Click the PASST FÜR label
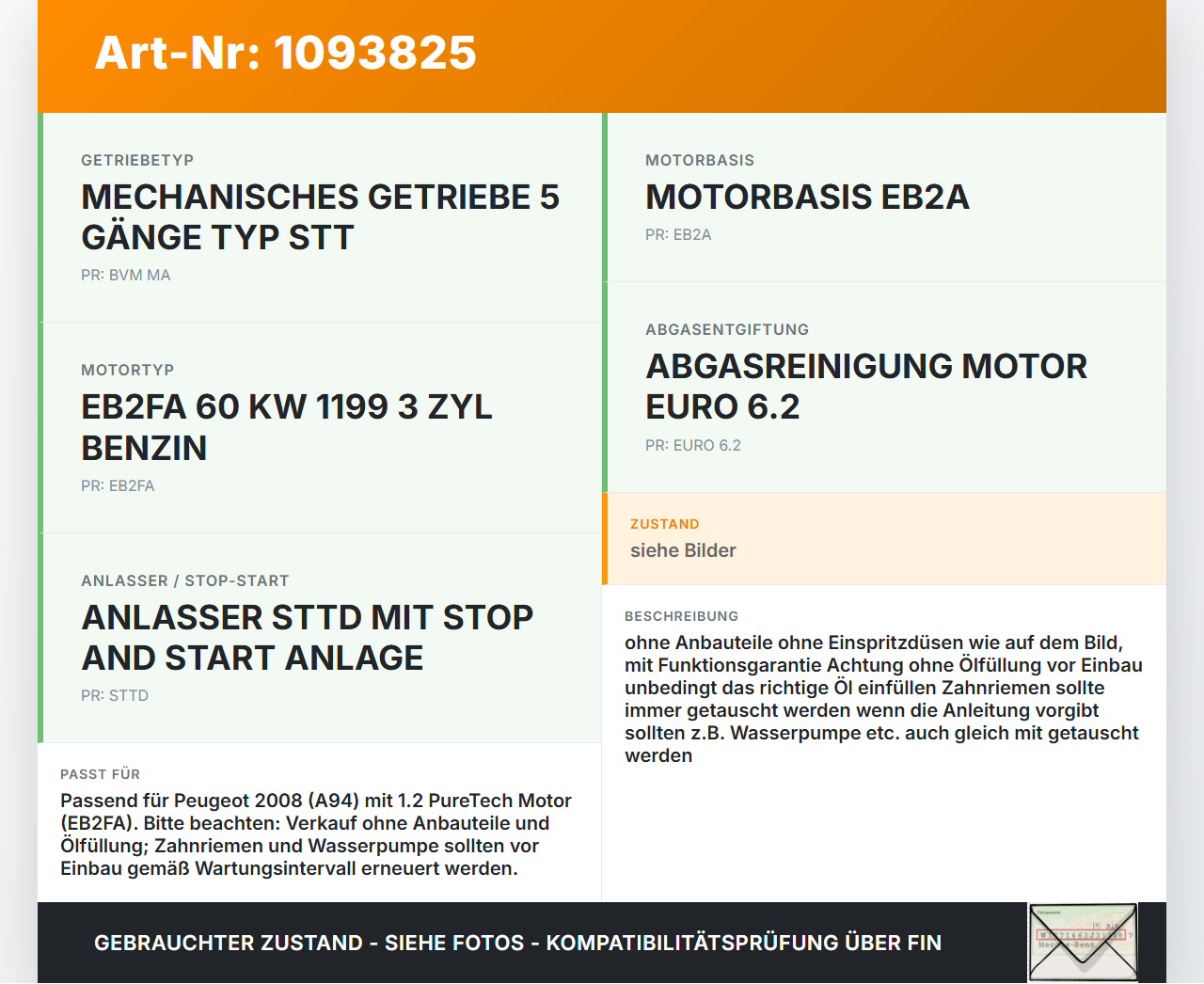Viewport: 1204px width, 984px height. 101,774
